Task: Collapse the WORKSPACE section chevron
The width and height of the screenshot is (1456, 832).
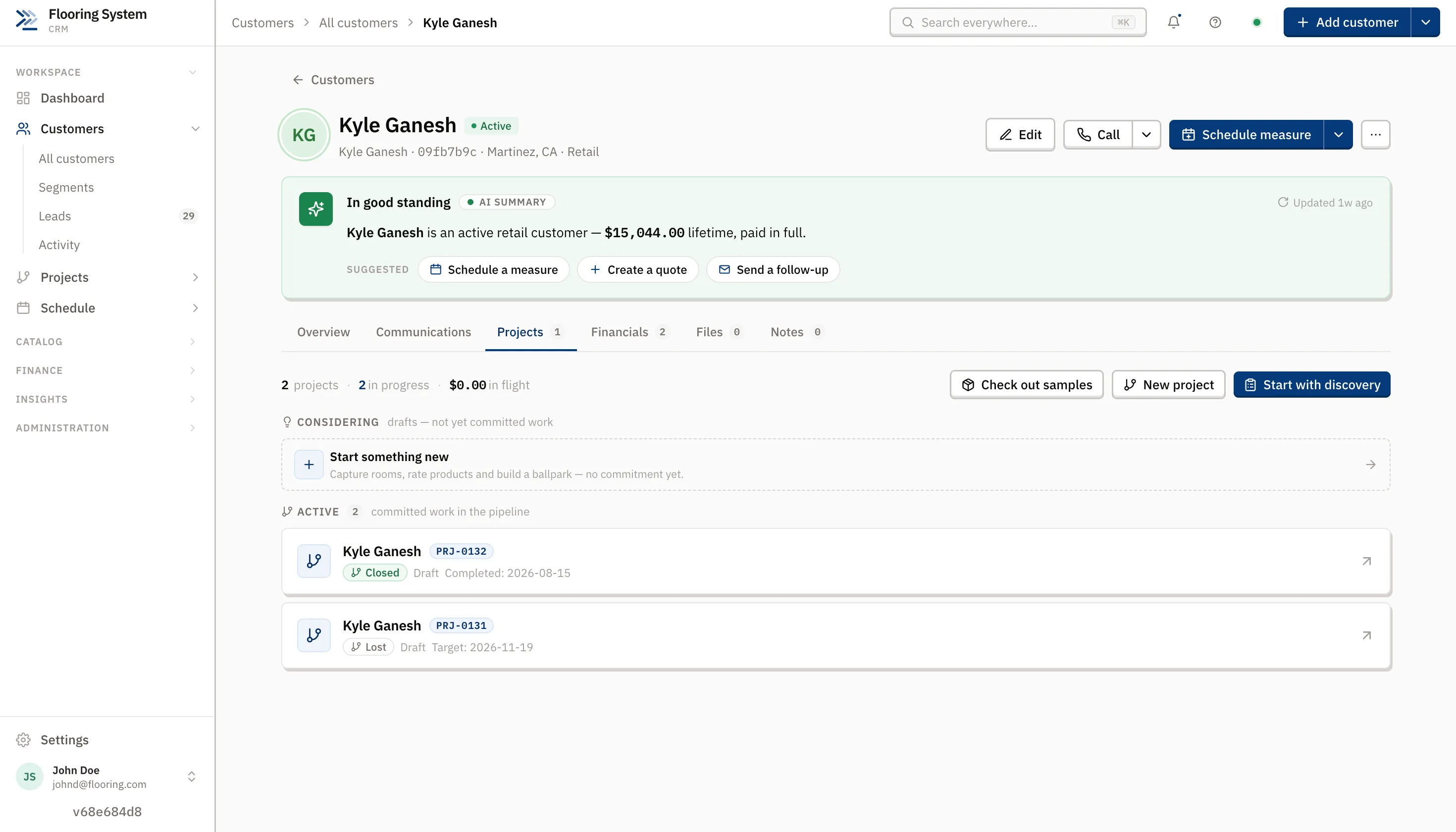Action: (x=193, y=72)
